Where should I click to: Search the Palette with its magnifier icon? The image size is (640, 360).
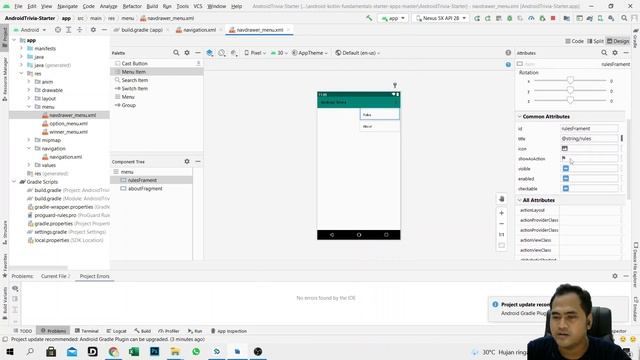tap(176, 53)
